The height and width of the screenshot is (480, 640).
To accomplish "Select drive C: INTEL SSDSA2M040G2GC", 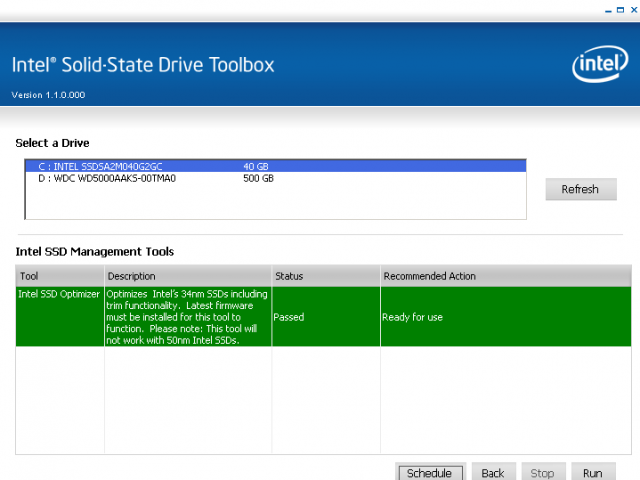I will (276, 166).
